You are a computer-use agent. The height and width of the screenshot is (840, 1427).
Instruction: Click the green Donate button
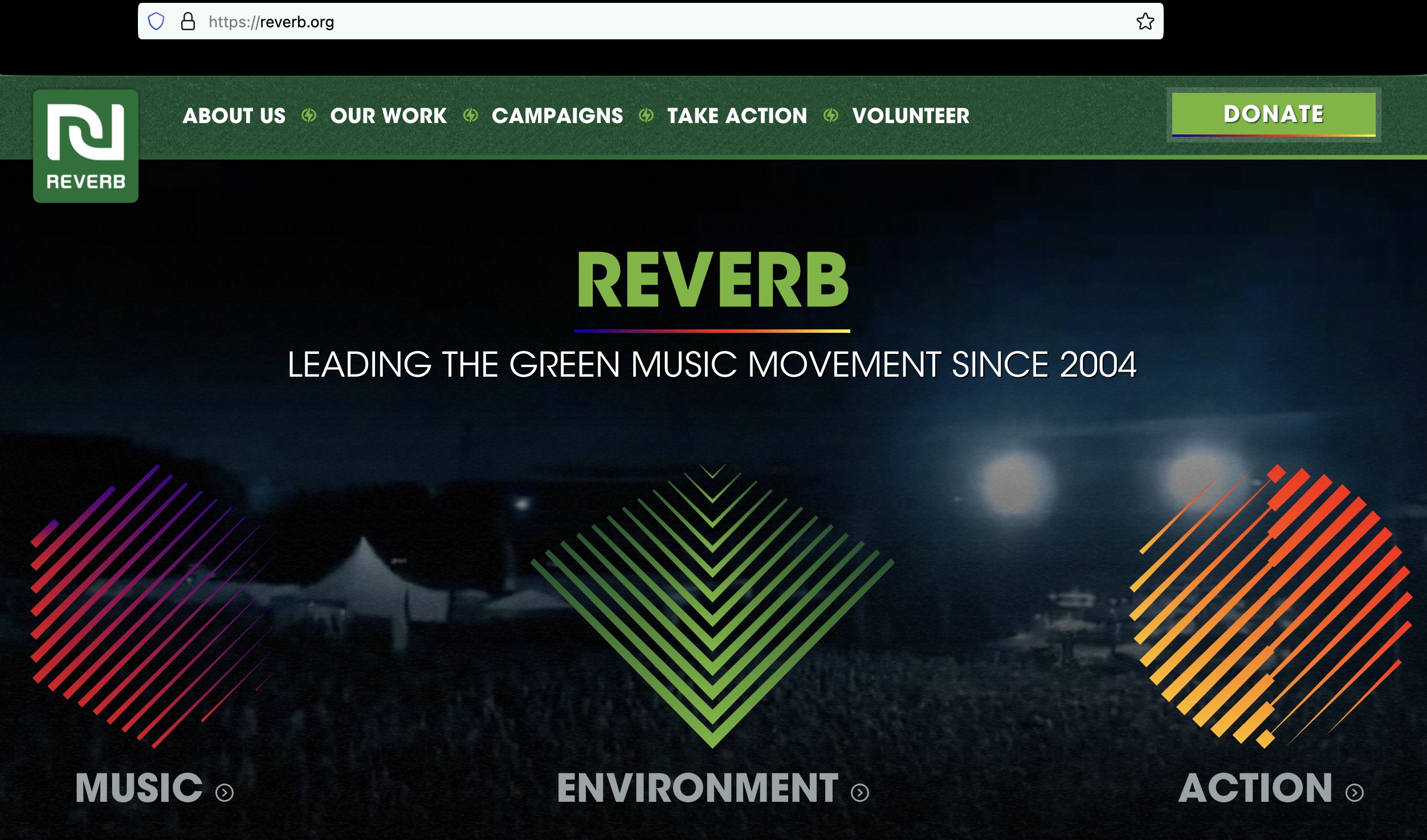click(x=1274, y=115)
